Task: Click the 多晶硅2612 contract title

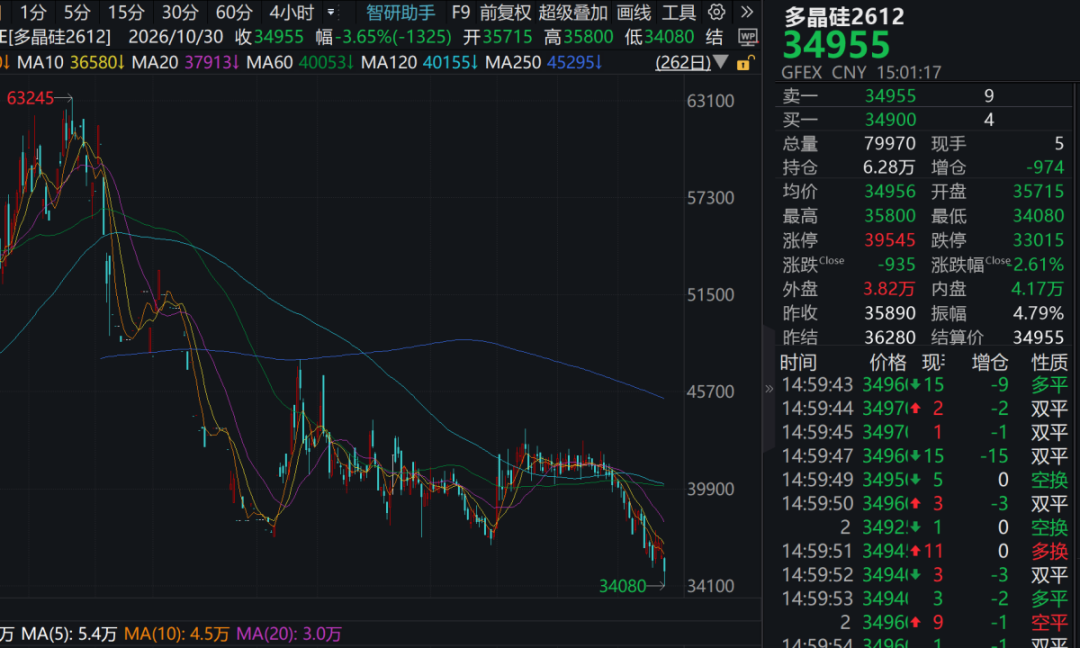Action: [x=844, y=16]
